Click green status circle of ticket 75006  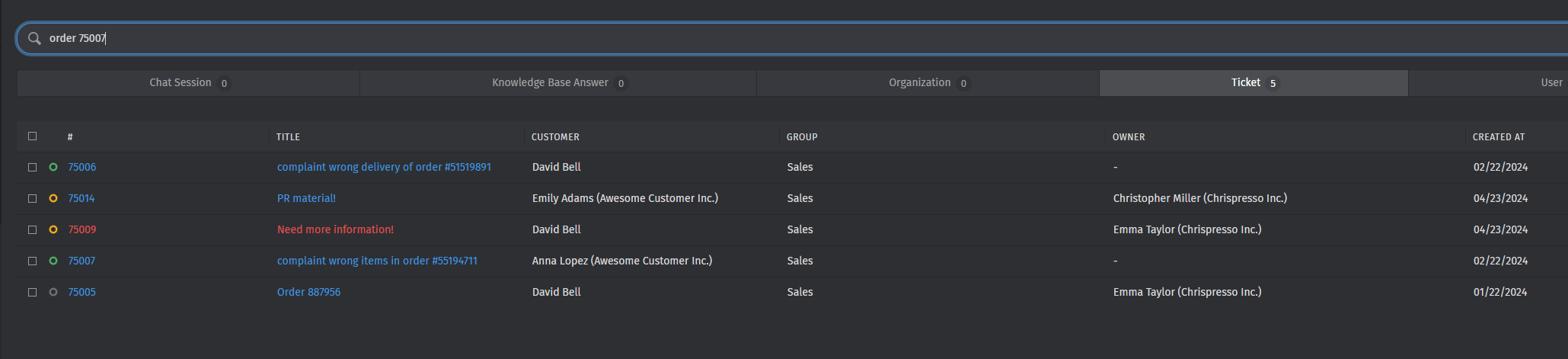[53, 167]
